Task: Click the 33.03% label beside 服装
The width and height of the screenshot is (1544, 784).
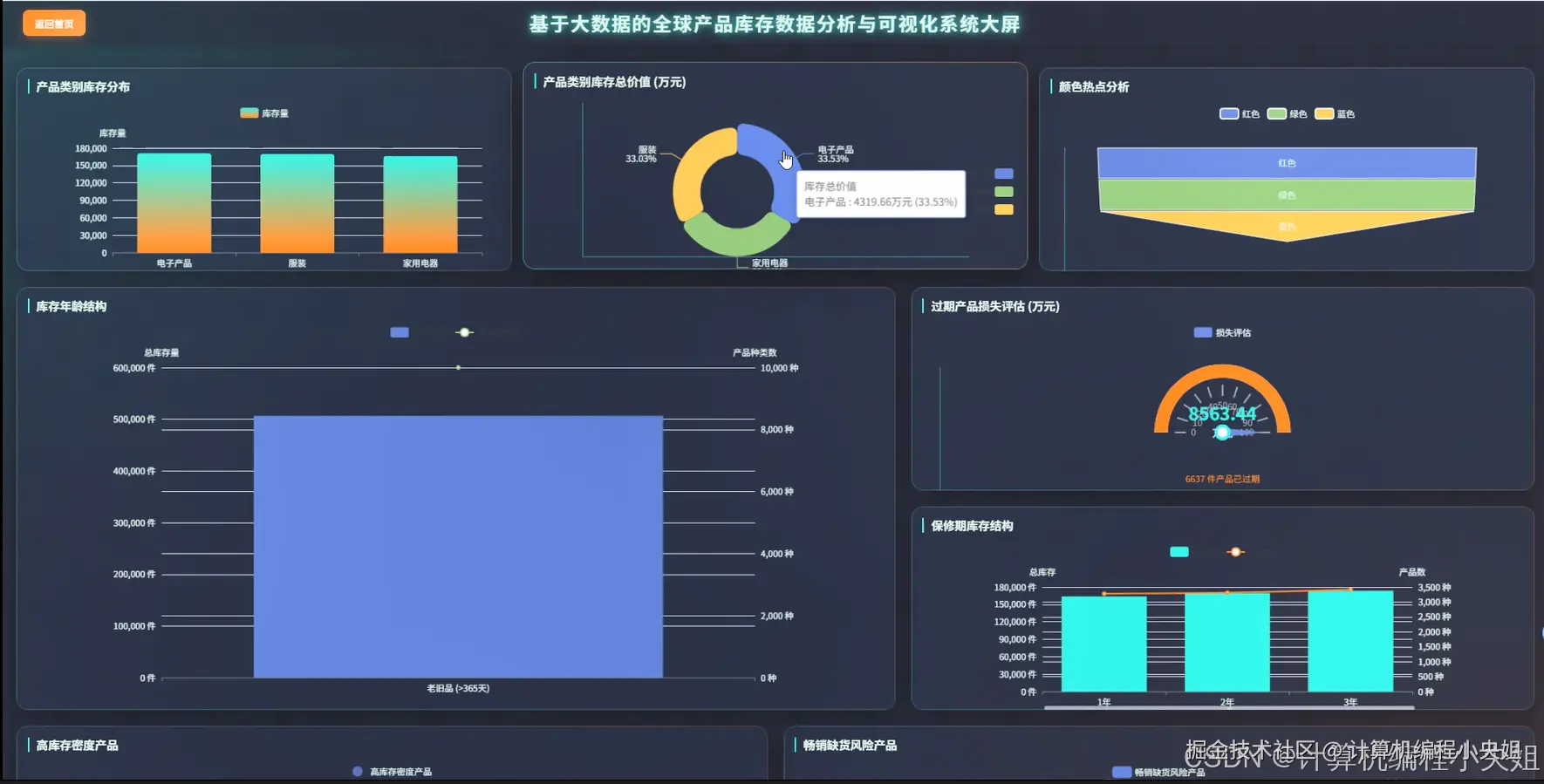Action: pos(640,159)
